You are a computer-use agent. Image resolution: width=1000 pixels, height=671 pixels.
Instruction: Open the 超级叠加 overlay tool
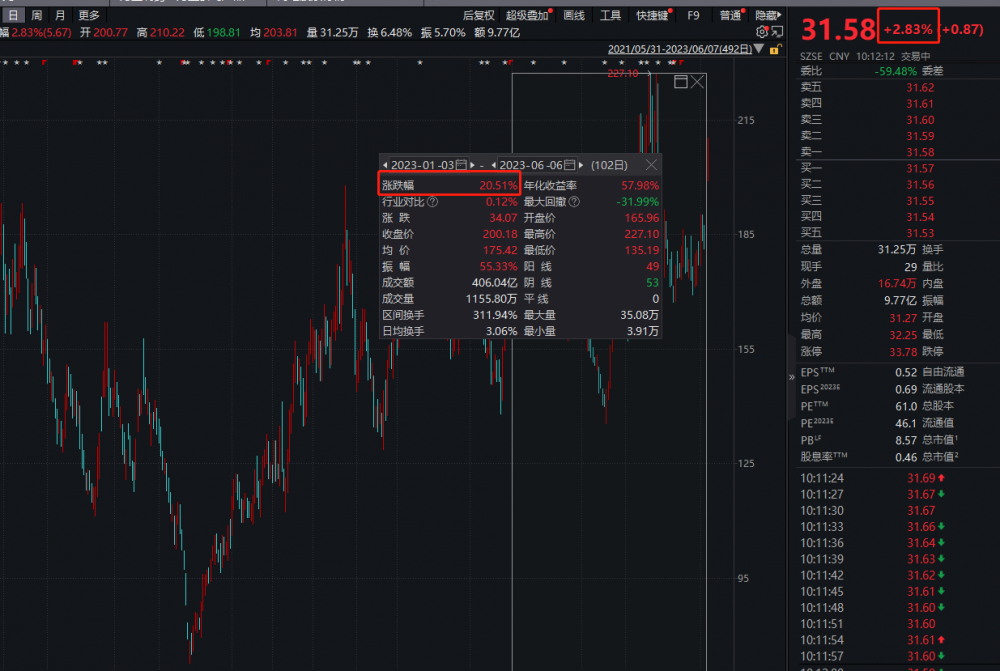pos(527,15)
